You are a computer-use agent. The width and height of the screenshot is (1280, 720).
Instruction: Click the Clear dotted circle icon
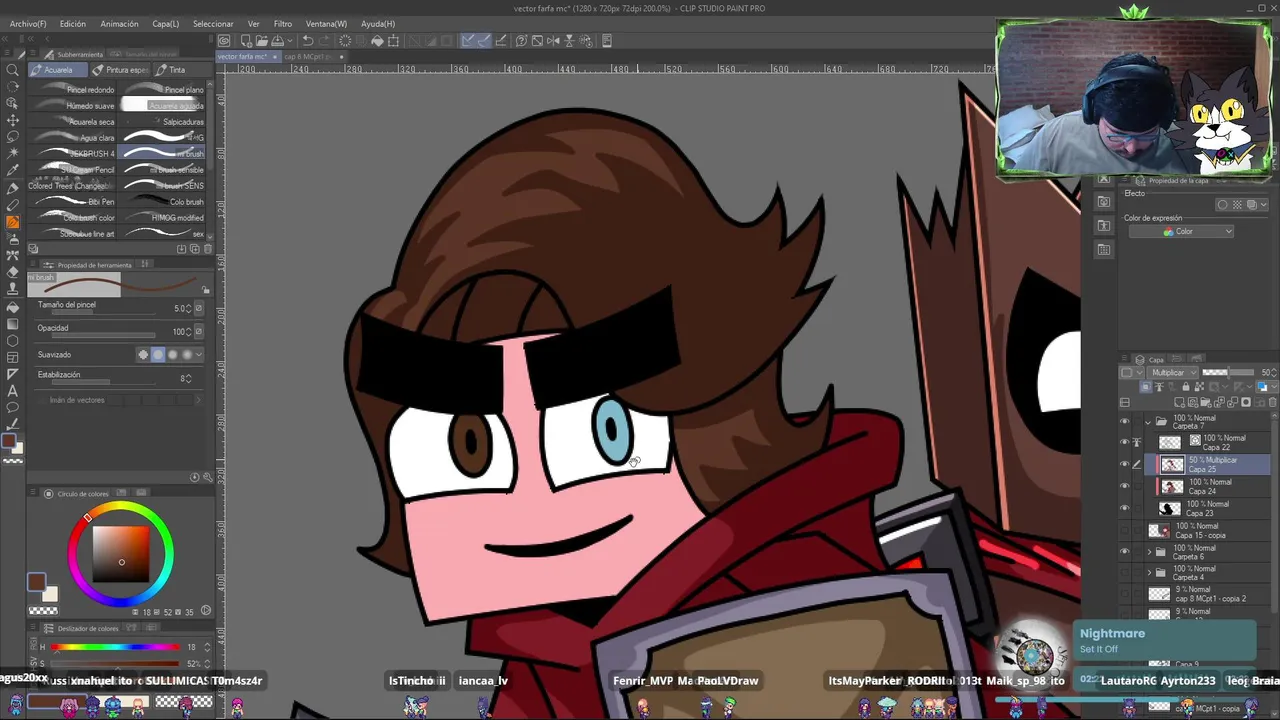(x=345, y=41)
